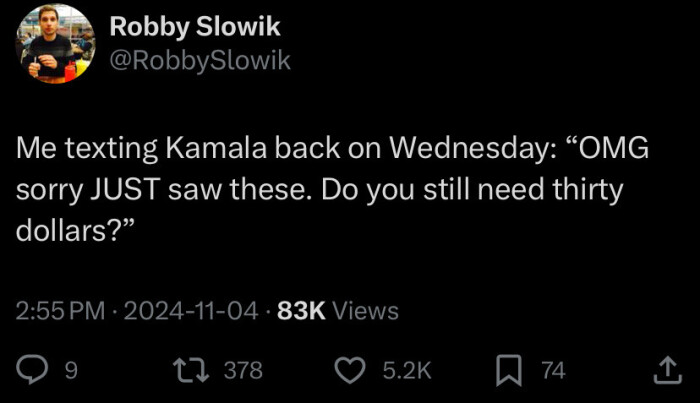Like the tweet with the heart icon

pos(350,371)
